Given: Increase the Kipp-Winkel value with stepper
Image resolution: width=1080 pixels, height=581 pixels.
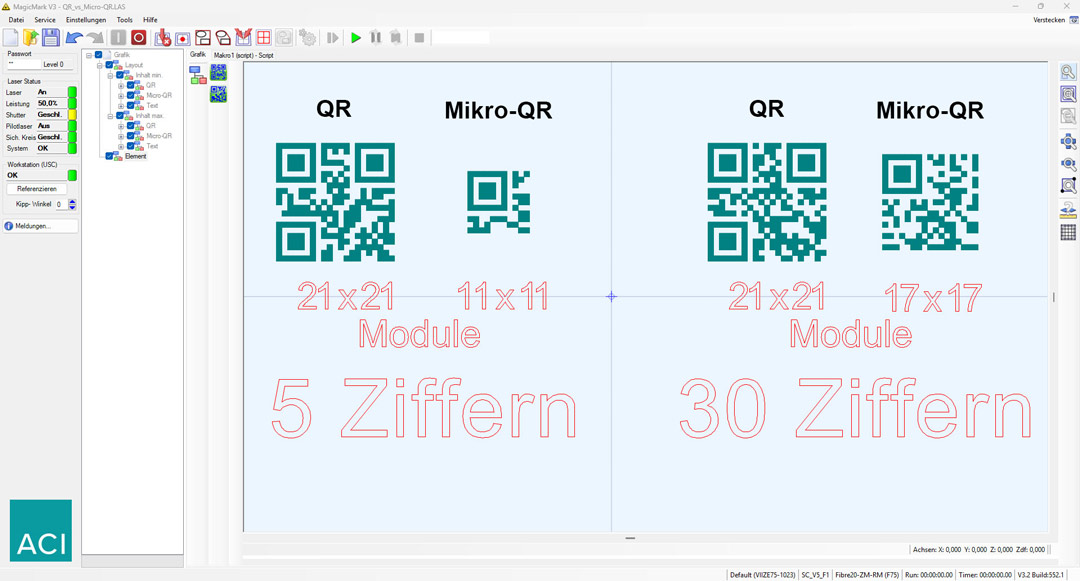Looking at the screenshot, I should 72,202.
